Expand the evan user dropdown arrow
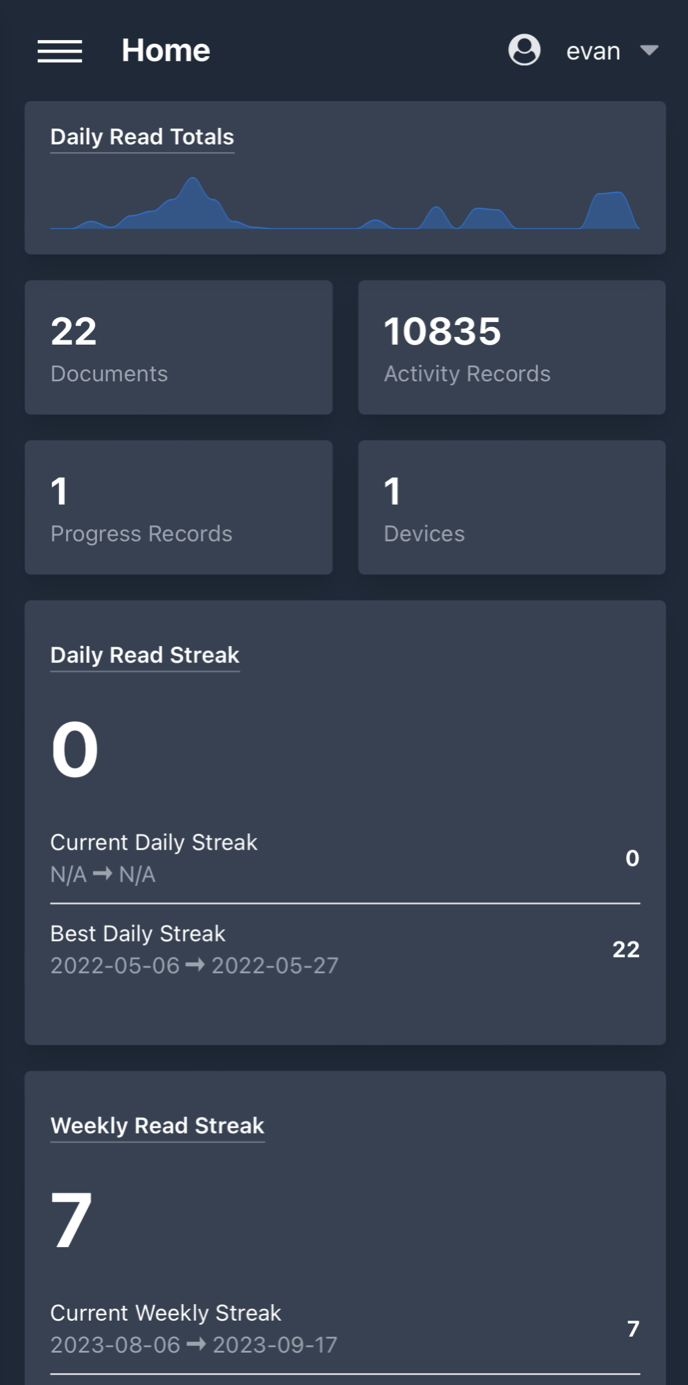The image size is (688, 1385). coord(649,50)
